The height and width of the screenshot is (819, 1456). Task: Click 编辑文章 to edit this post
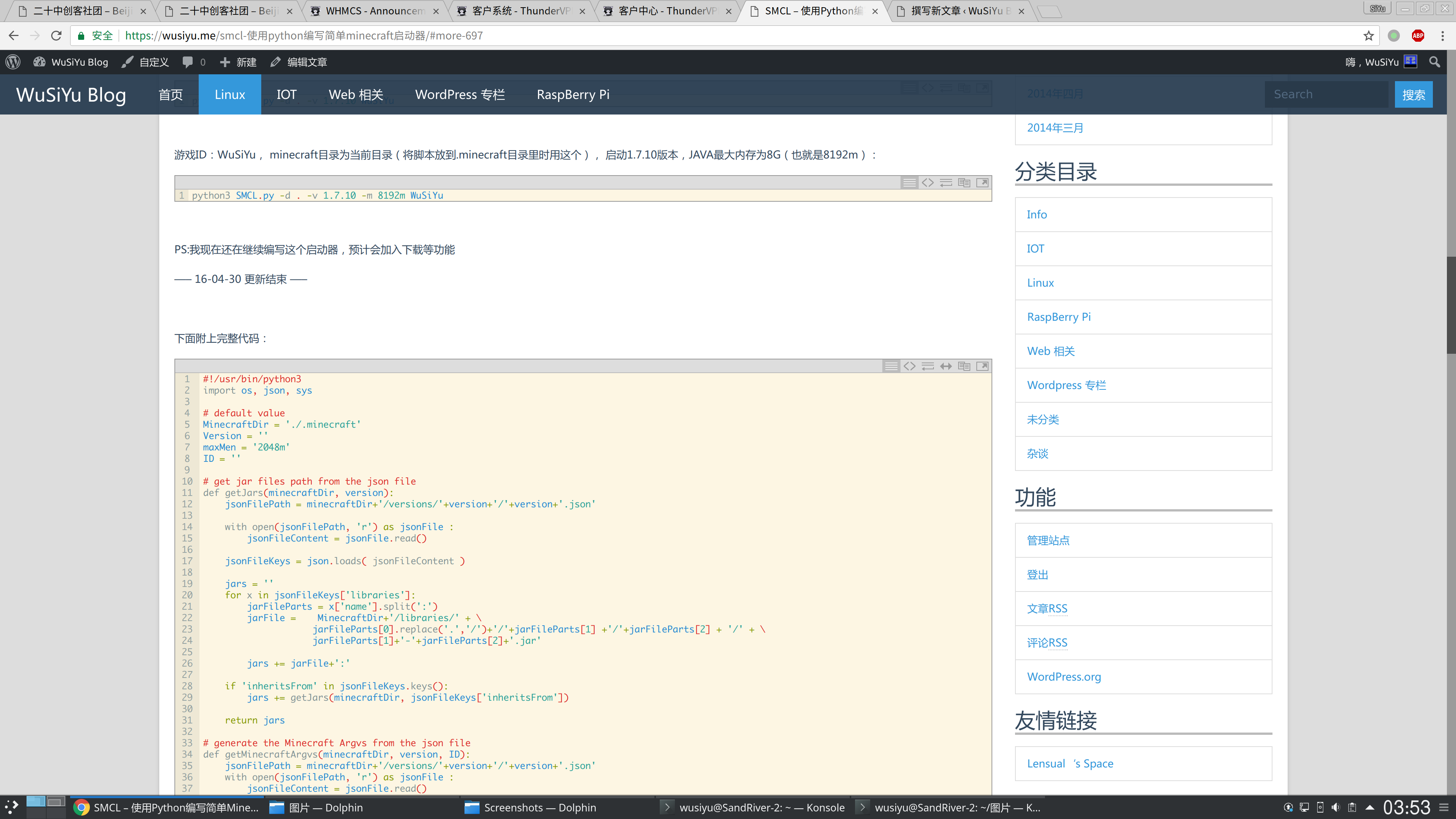coord(298,62)
